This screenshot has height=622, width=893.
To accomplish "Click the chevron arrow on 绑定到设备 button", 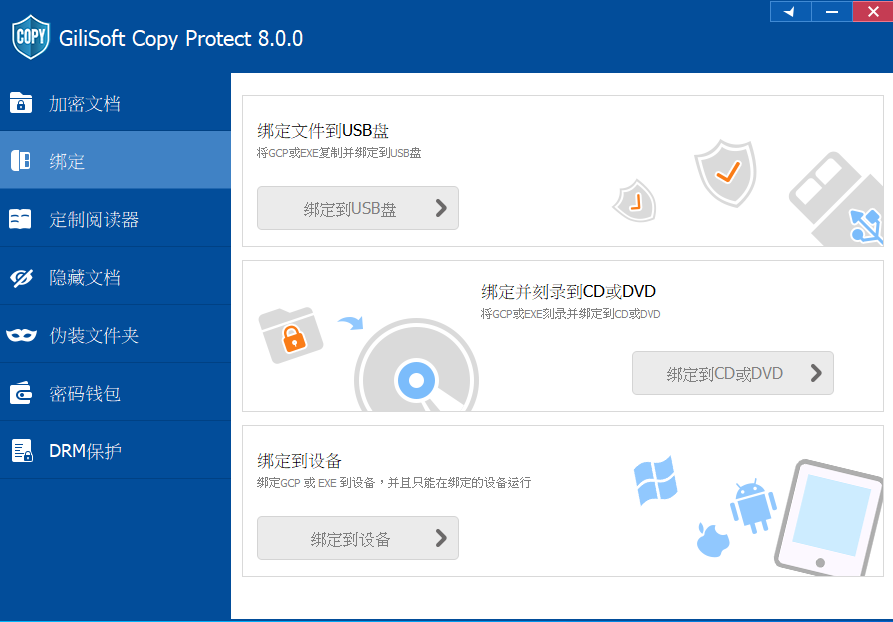I will (441, 538).
